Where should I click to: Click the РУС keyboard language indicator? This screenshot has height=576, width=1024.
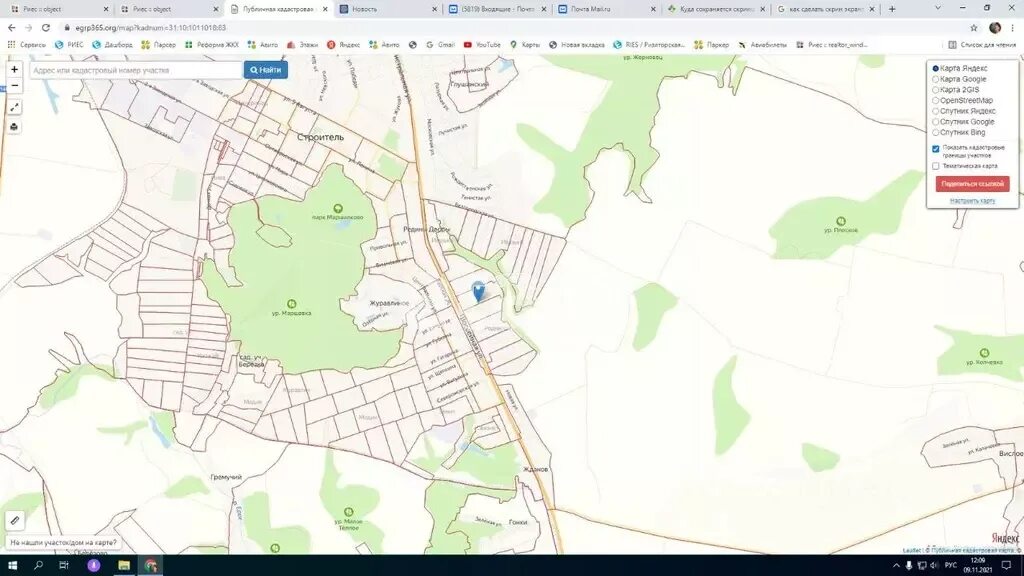tap(951, 566)
